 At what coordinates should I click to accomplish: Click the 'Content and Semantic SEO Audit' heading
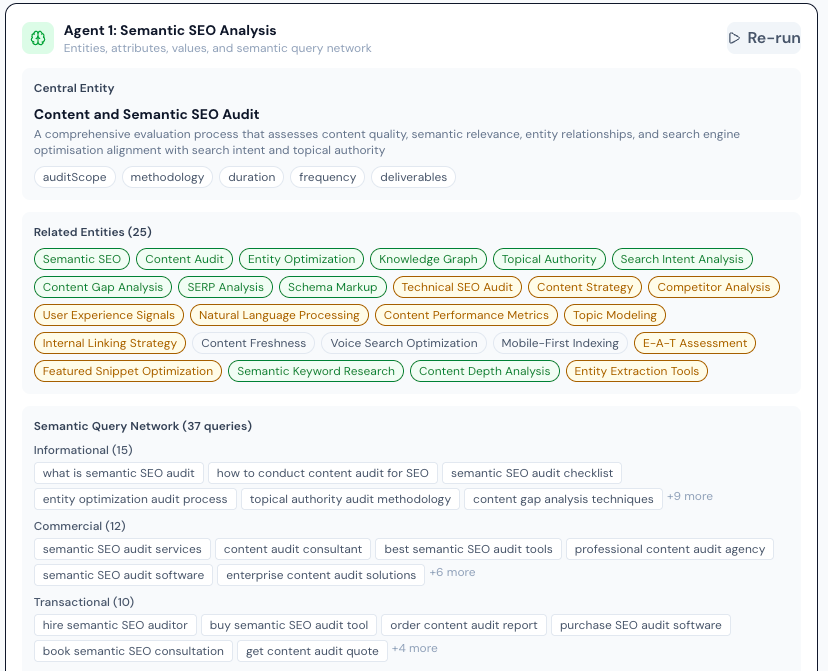(146, 114)
